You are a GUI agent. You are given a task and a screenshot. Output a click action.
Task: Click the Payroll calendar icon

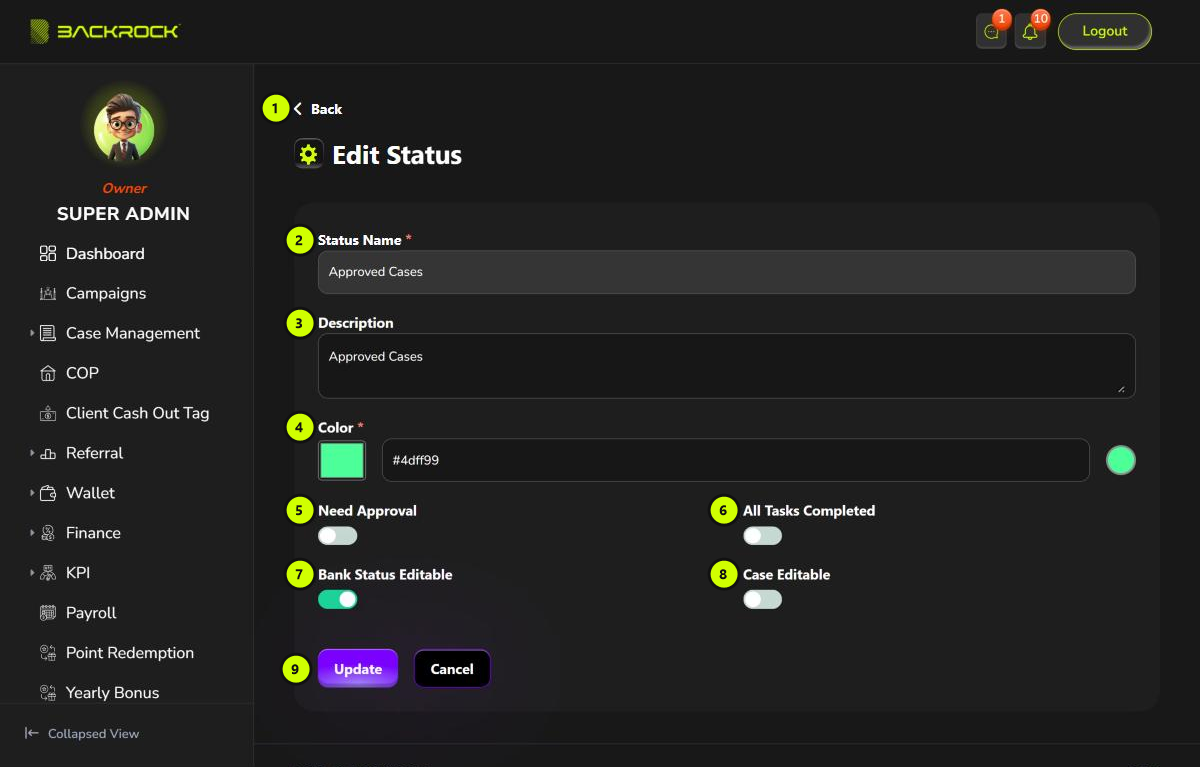[48, 614]
